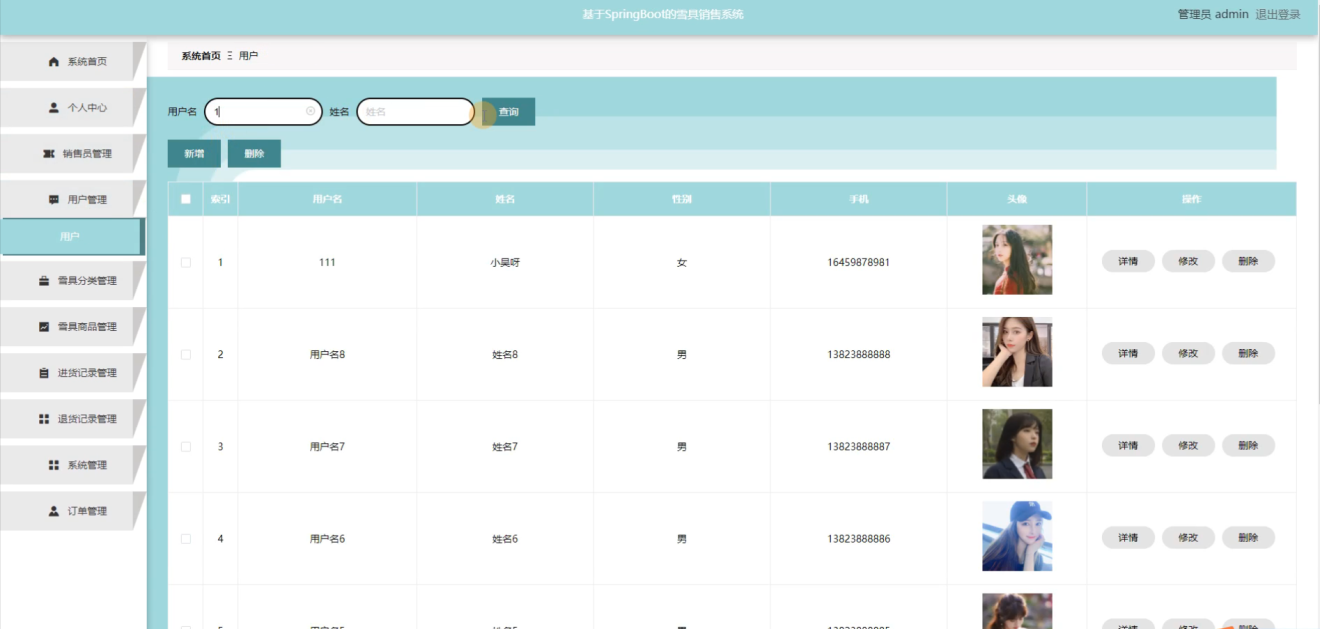This screenshot has height=629, width=1320.
Task: Click the ticket icon beside 销售员管理
Action: coord(49,154)
